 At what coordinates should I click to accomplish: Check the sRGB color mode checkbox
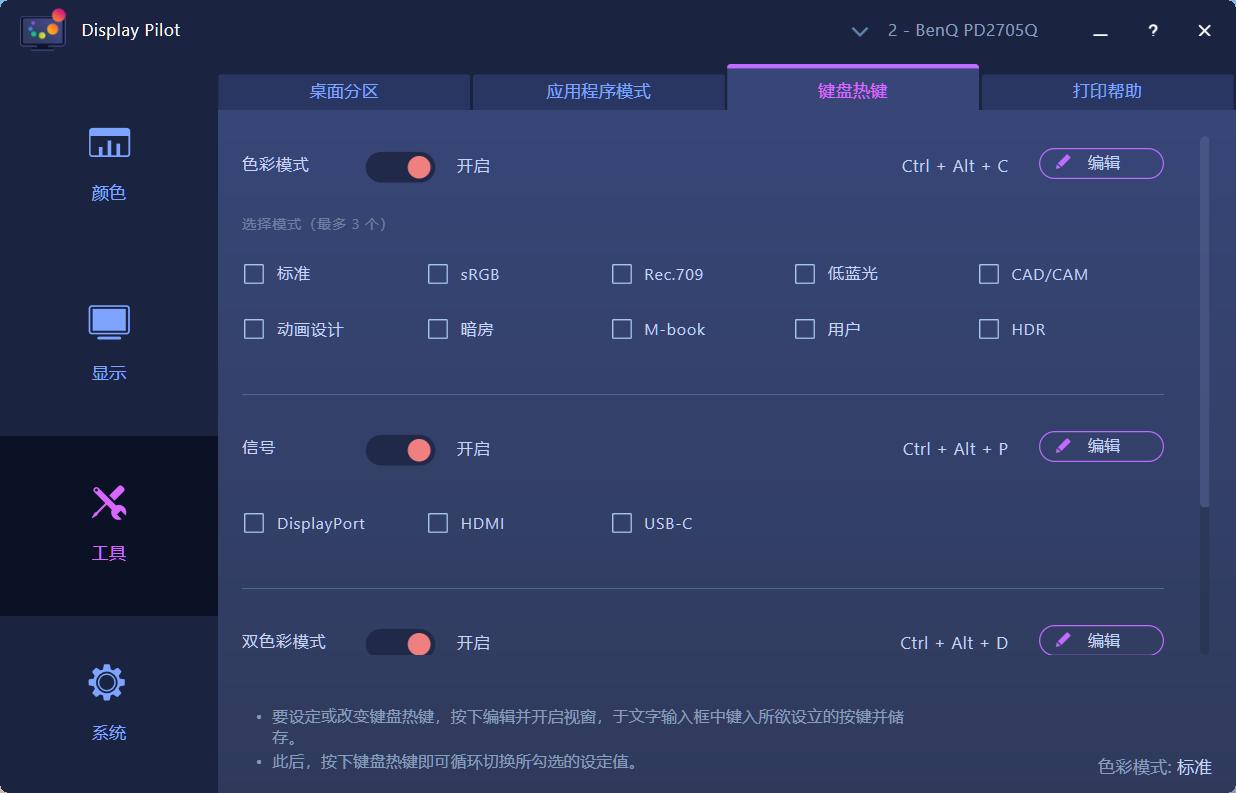coord(437,273)
